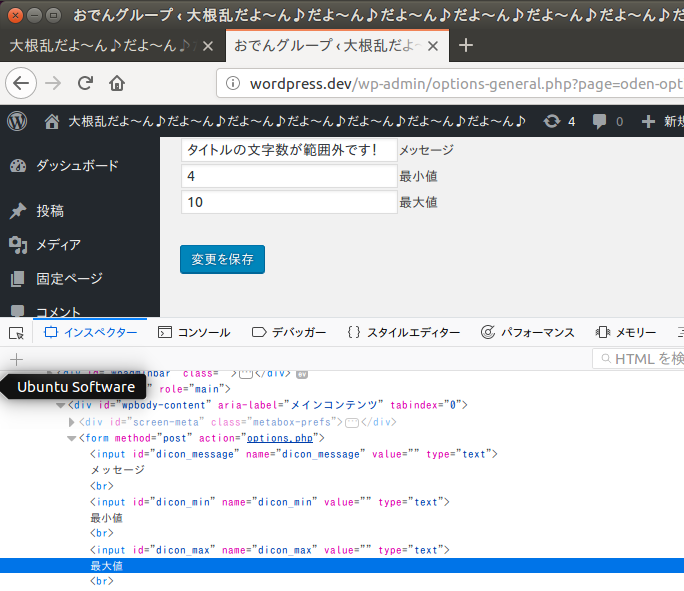The width and height of the screenshot is (684, 591).
Task: Activate the element picker tool
Action: click(17, 333)
